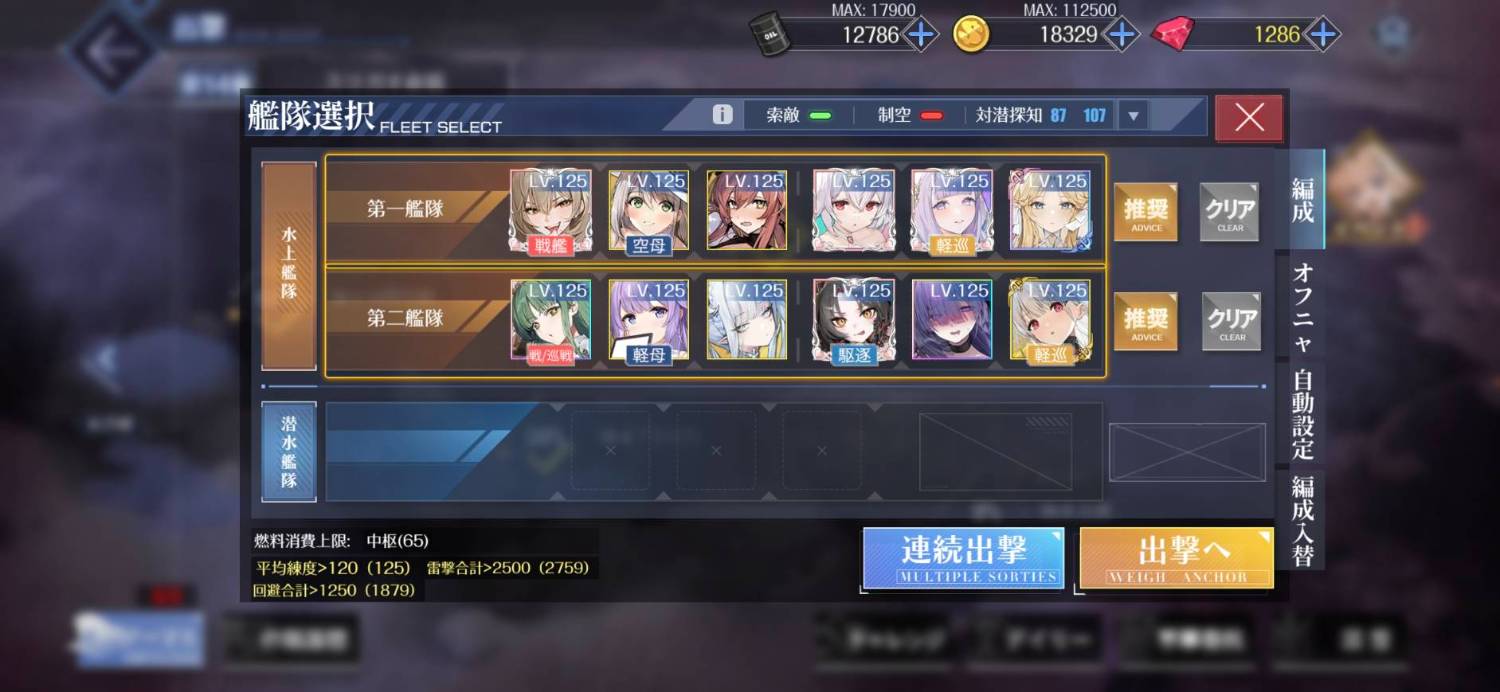Open the 自動設定 tab
Image resolution: width=1500 pixels, height=692 pixels.
click(x=1302, y=414)
